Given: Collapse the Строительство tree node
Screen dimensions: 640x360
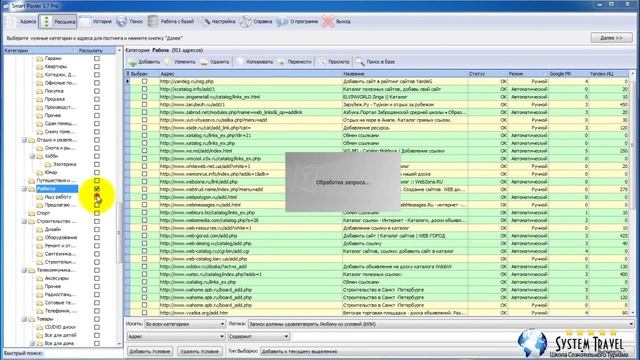Looking at the screenshot, I should (24, 221).
